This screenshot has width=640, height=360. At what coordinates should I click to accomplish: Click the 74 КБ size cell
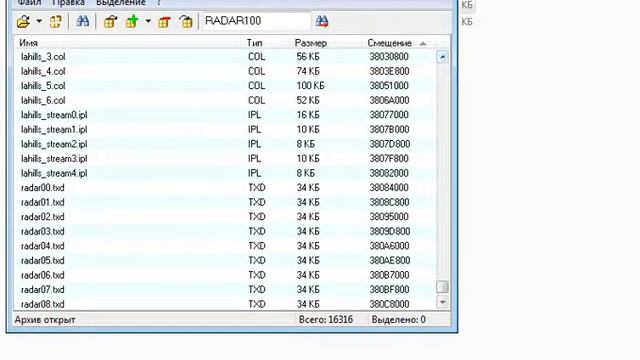tap(308, 71)
